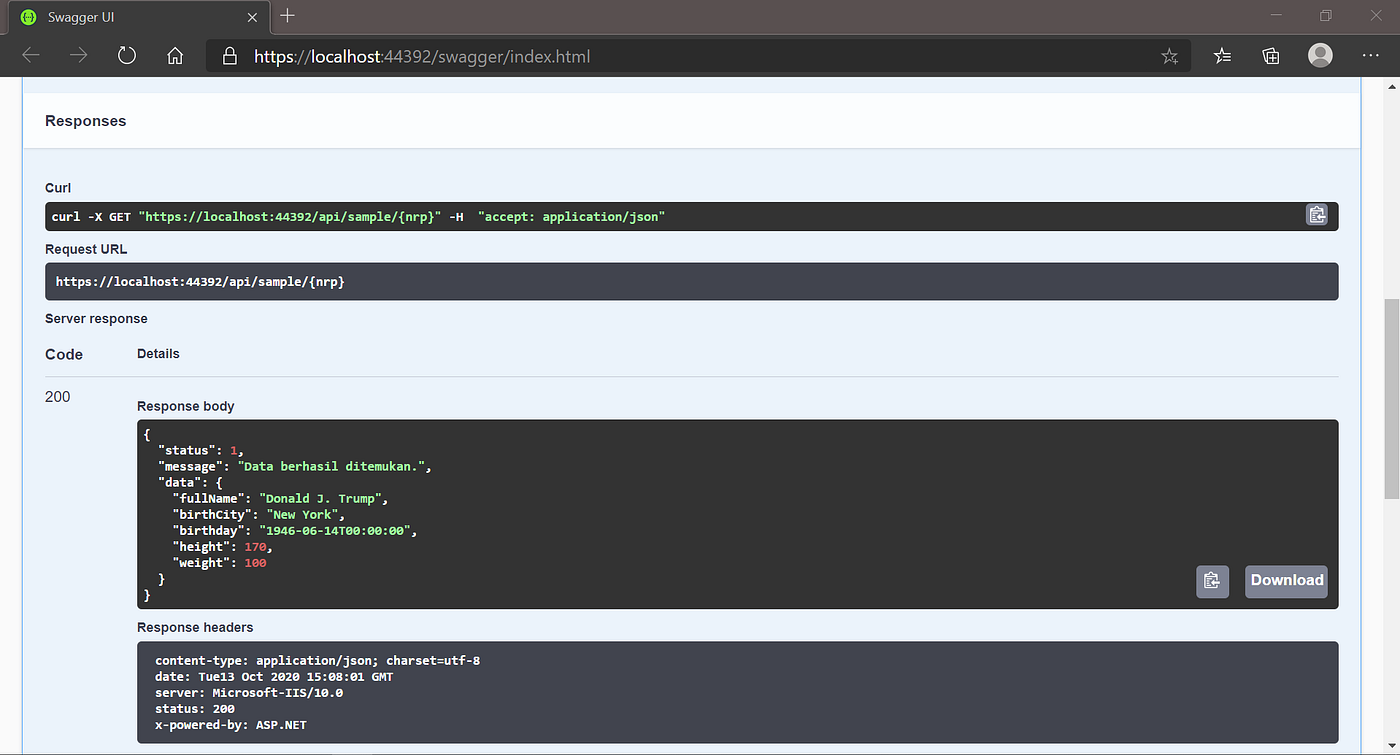Switch to the Swagger UI tab
Image resolution: width=1400 pixels, height=755 pixels.
pyautogui.click(x=130, y=16)
